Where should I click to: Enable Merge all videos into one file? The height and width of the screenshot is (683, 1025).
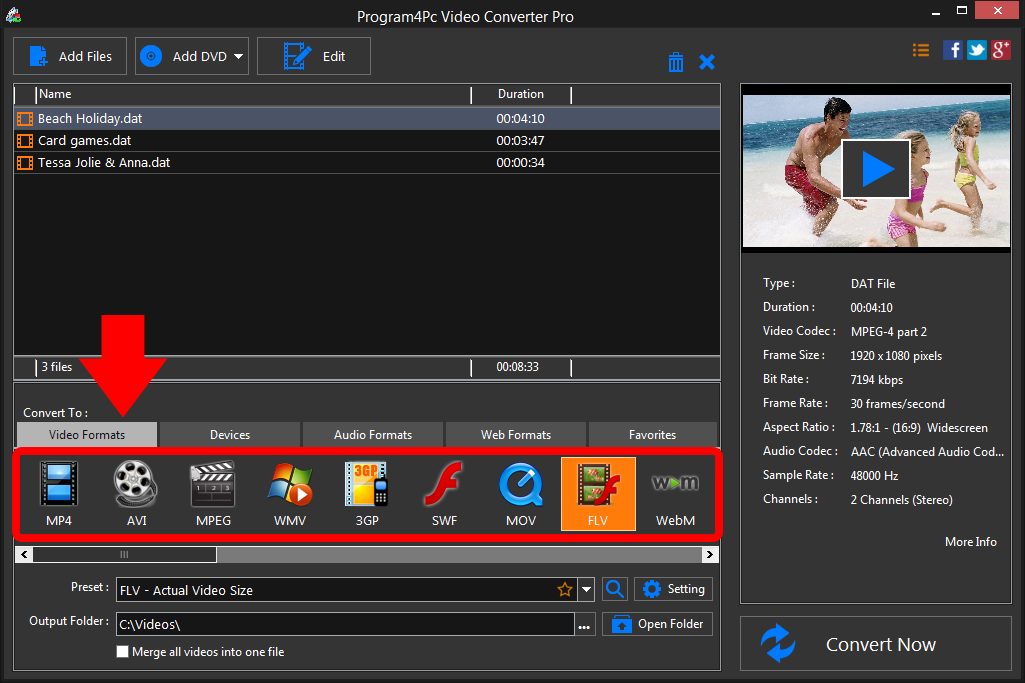pos(123,652)
